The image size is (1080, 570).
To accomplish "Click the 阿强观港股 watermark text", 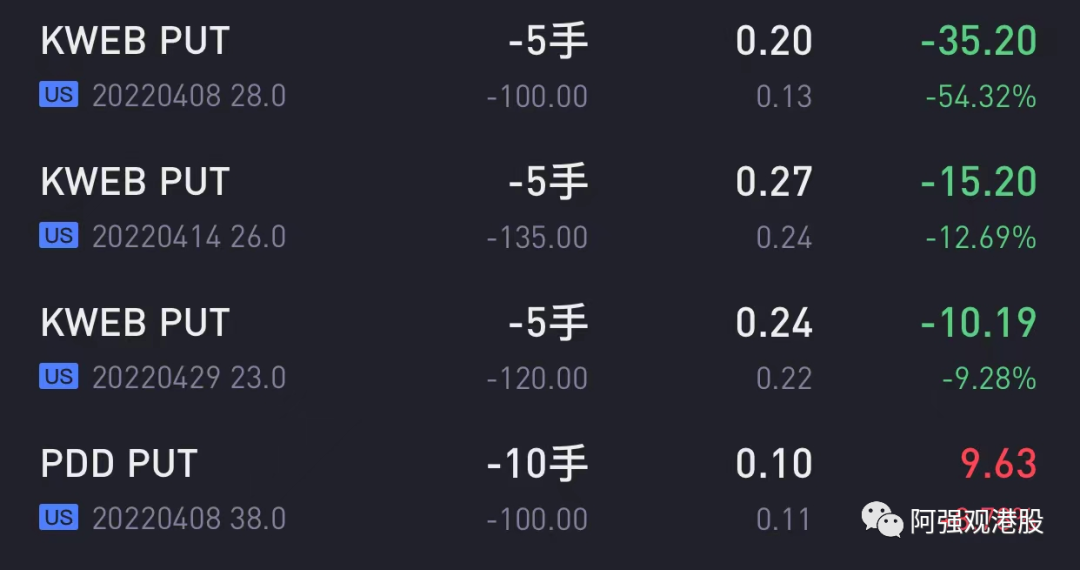I will click(977, 522).
